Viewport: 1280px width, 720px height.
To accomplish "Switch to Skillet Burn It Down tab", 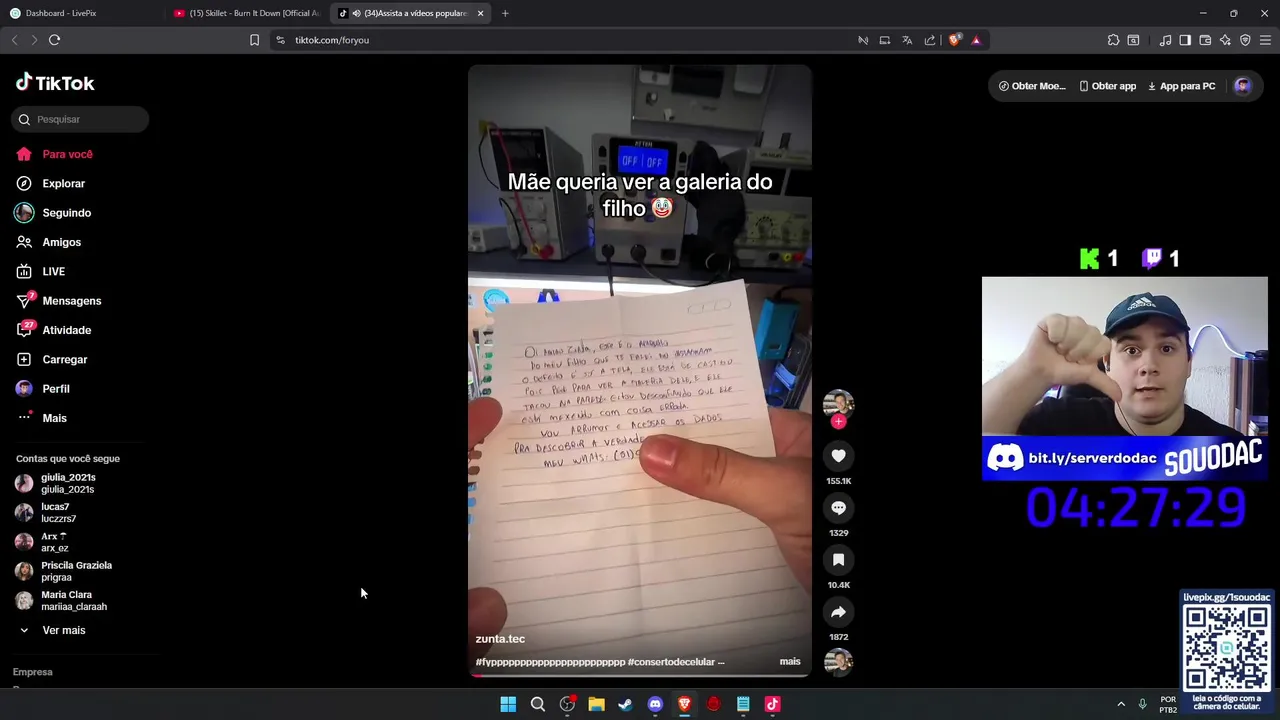I will click(x=247, y=13).
